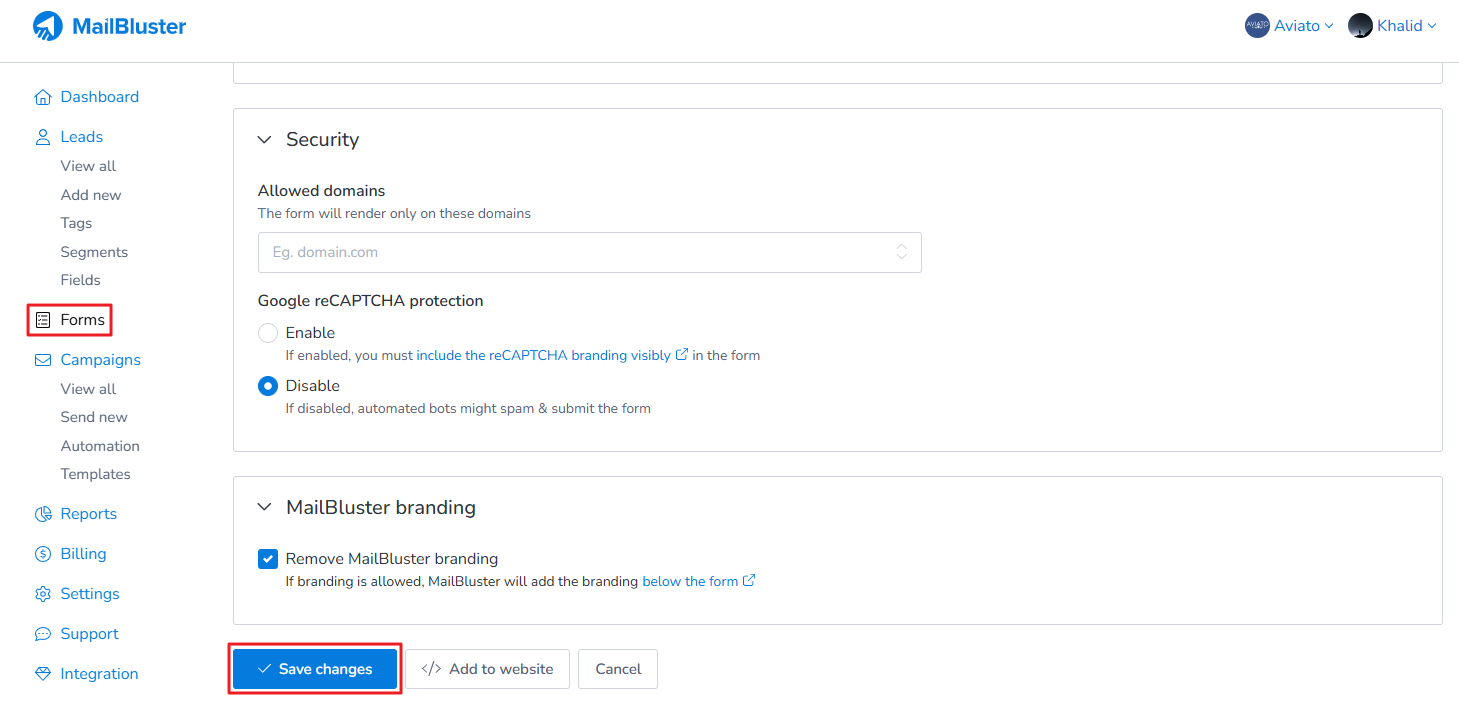Click the Integration diamond icon
The width and height of the screenshot is (1459, 703).
[x=43, y=674]
